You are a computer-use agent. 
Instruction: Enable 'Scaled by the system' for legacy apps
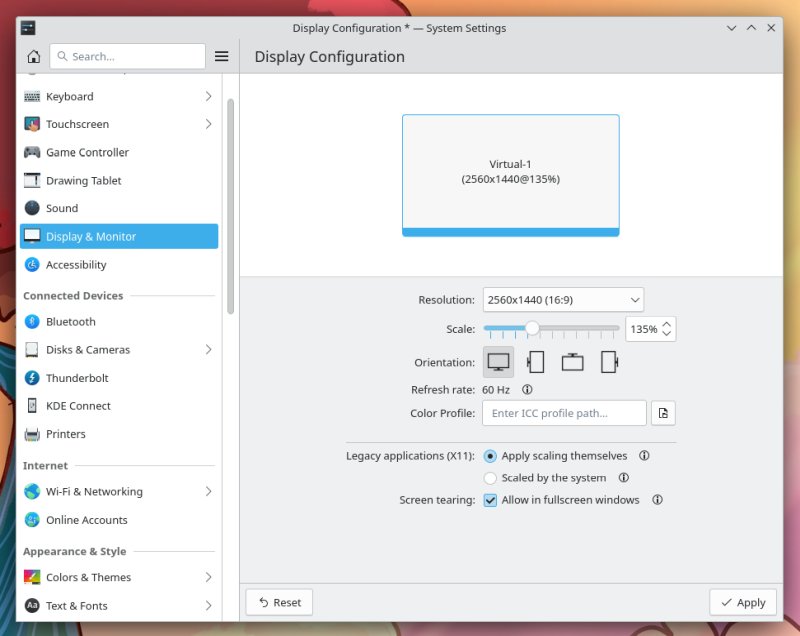tap(490, 478)
